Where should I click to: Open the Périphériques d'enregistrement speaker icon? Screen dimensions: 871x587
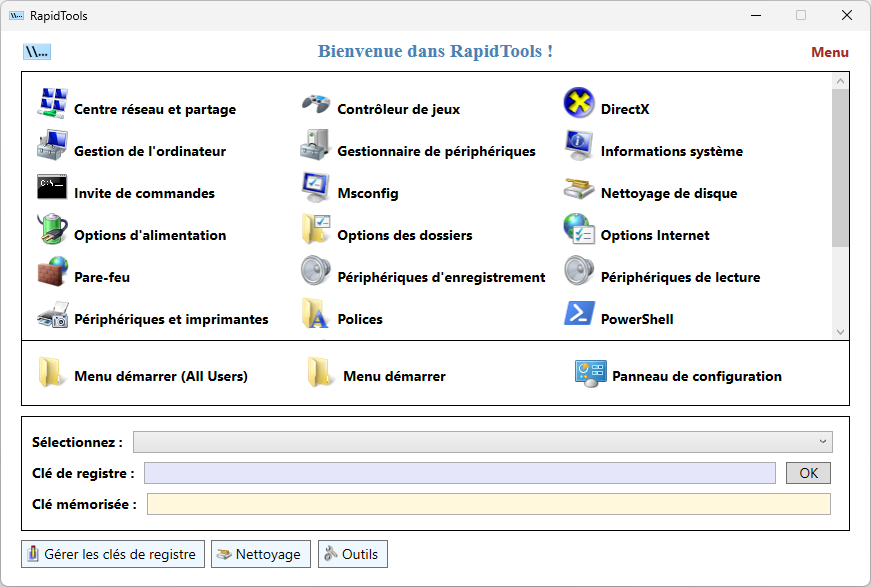316,271
